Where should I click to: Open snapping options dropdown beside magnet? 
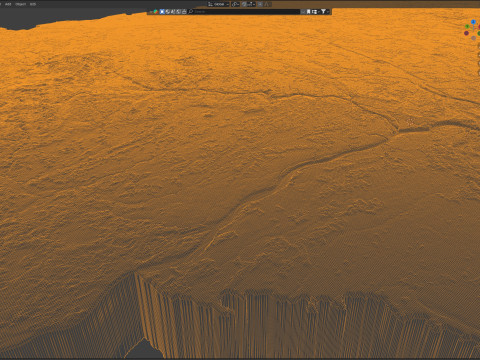click(x=251, y=4)
